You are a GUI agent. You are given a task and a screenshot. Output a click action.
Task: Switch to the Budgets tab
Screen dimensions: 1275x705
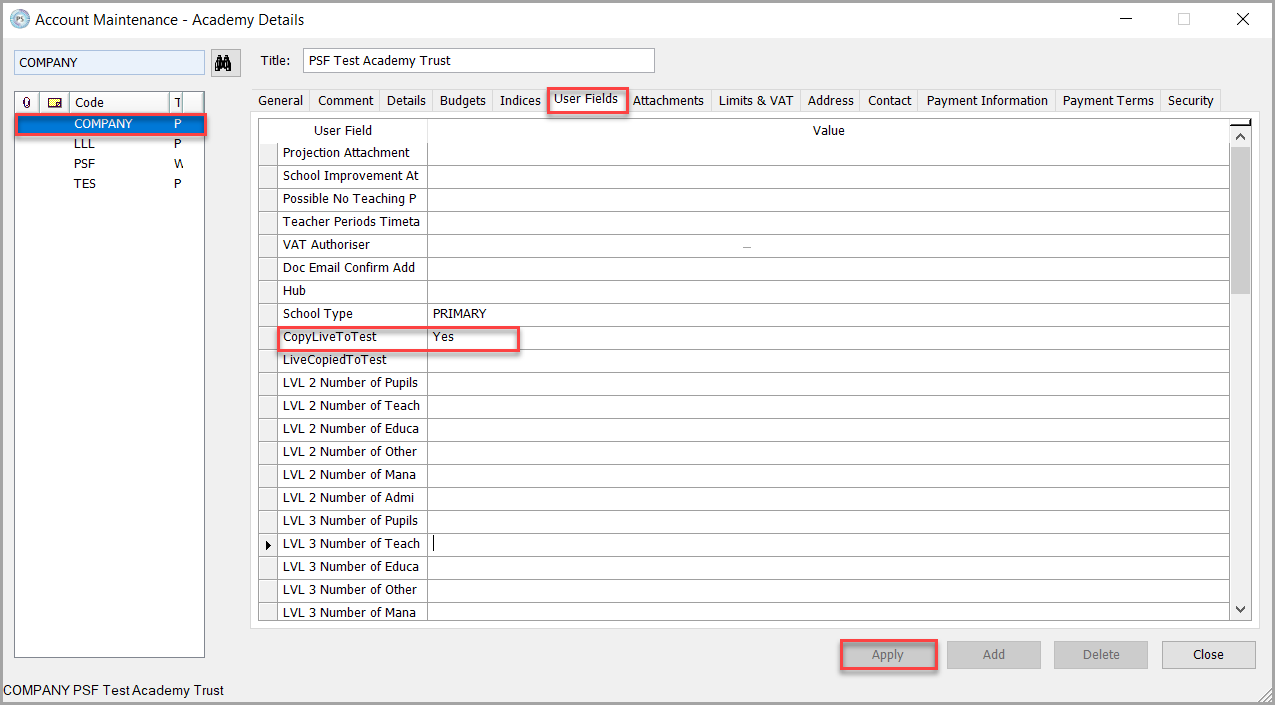[x=462, y=101]
